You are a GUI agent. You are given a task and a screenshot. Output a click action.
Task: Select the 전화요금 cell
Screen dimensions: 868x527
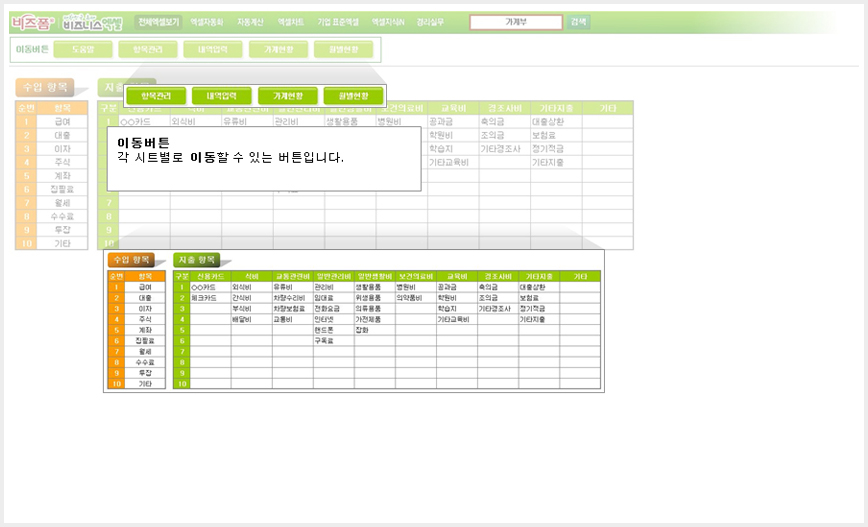click(x=333, y=308)
